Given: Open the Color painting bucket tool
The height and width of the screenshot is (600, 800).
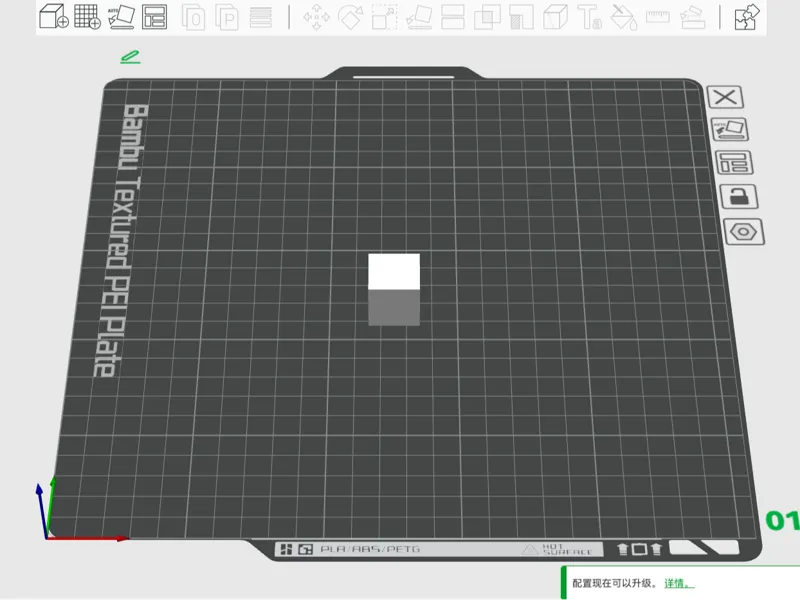Looking at the screenshot, I should click(x=624, y=17).
